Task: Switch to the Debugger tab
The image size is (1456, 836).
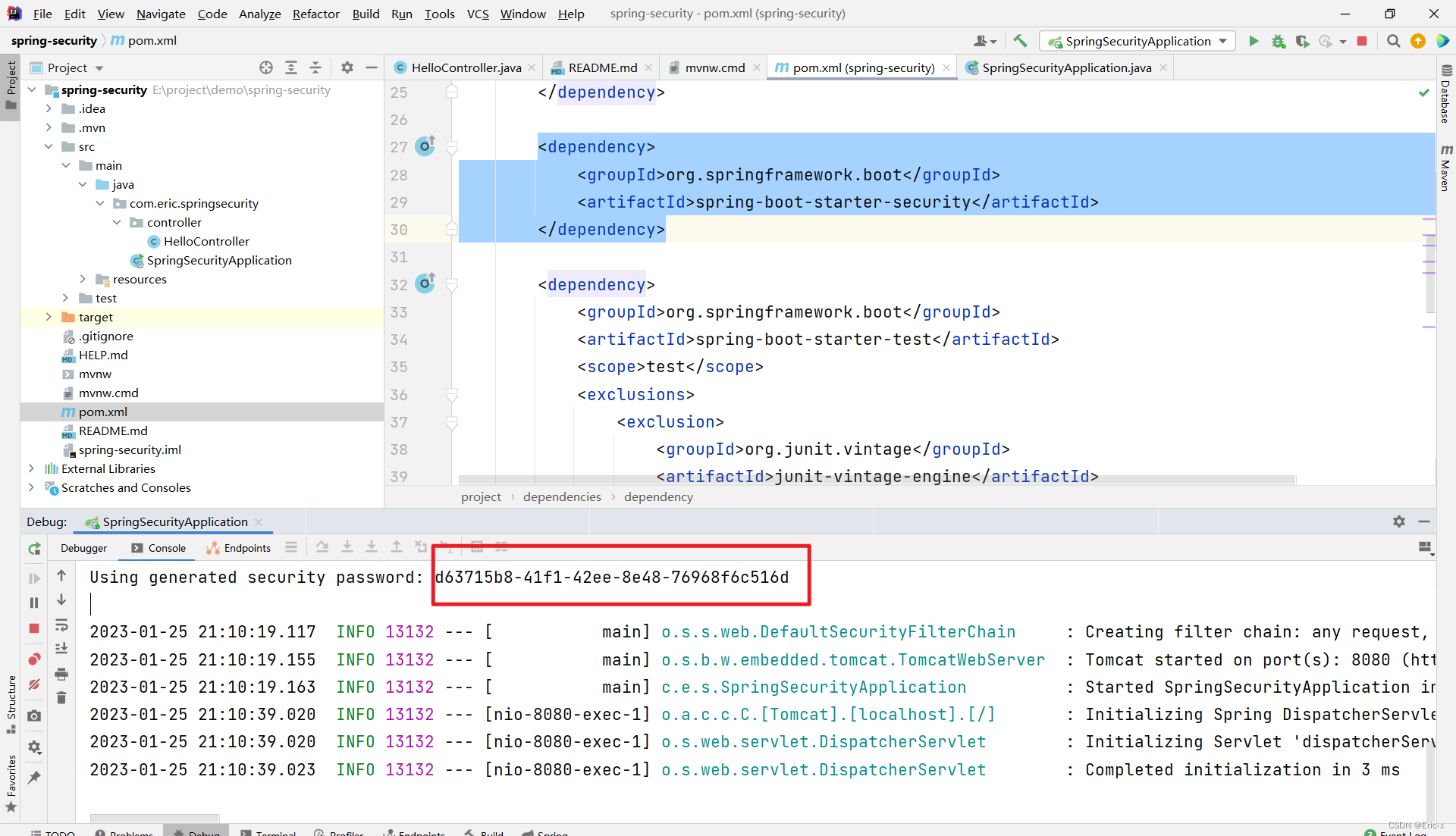Action: point(83,548)
